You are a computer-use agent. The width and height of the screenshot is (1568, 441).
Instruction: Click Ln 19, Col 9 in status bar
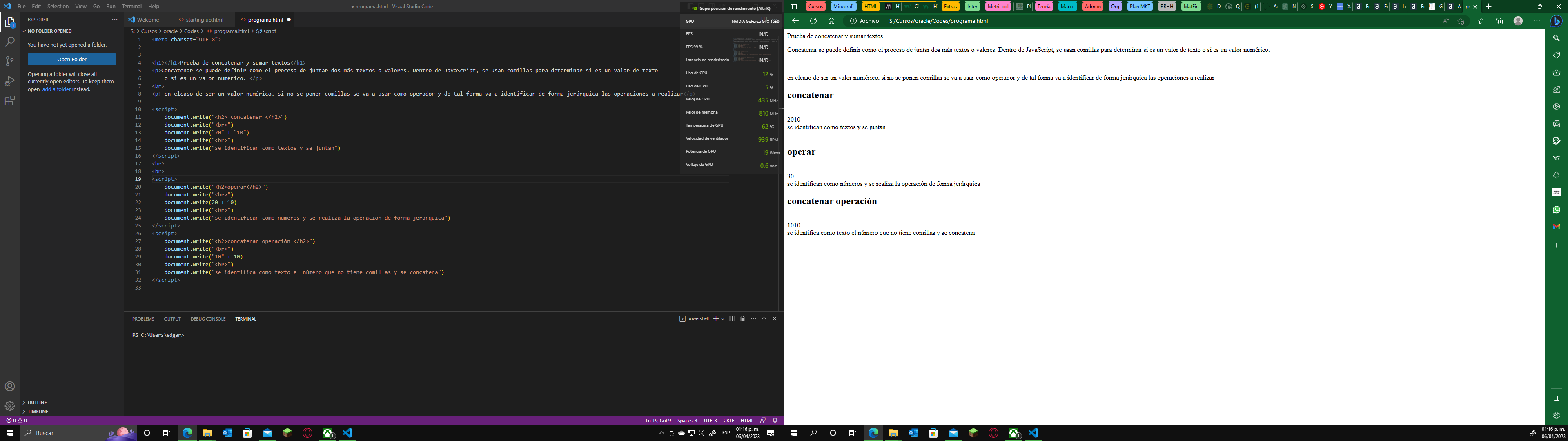658,420
